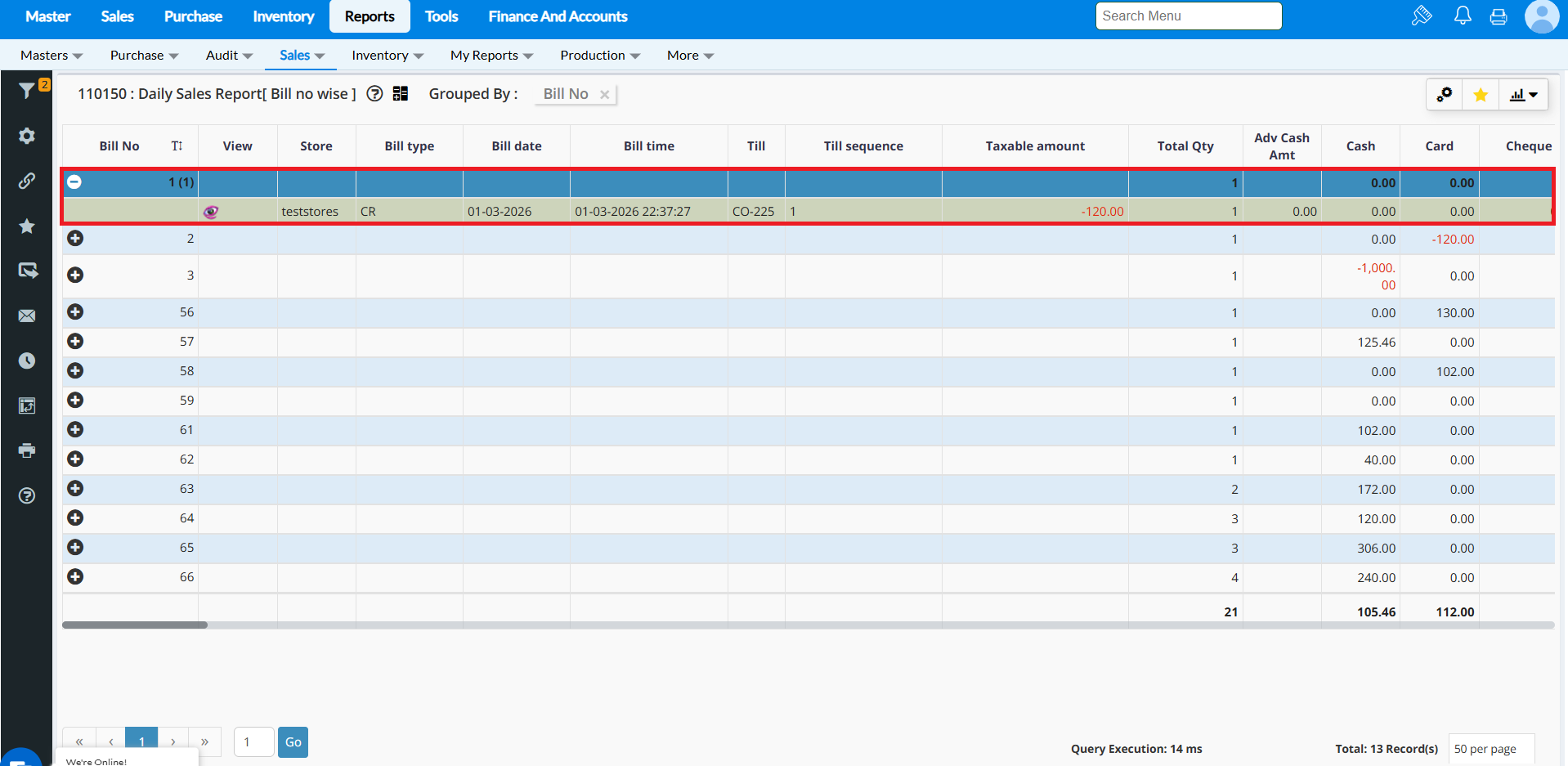
Task: Open the notifications bell in top bar
Action: (1463, 16)
